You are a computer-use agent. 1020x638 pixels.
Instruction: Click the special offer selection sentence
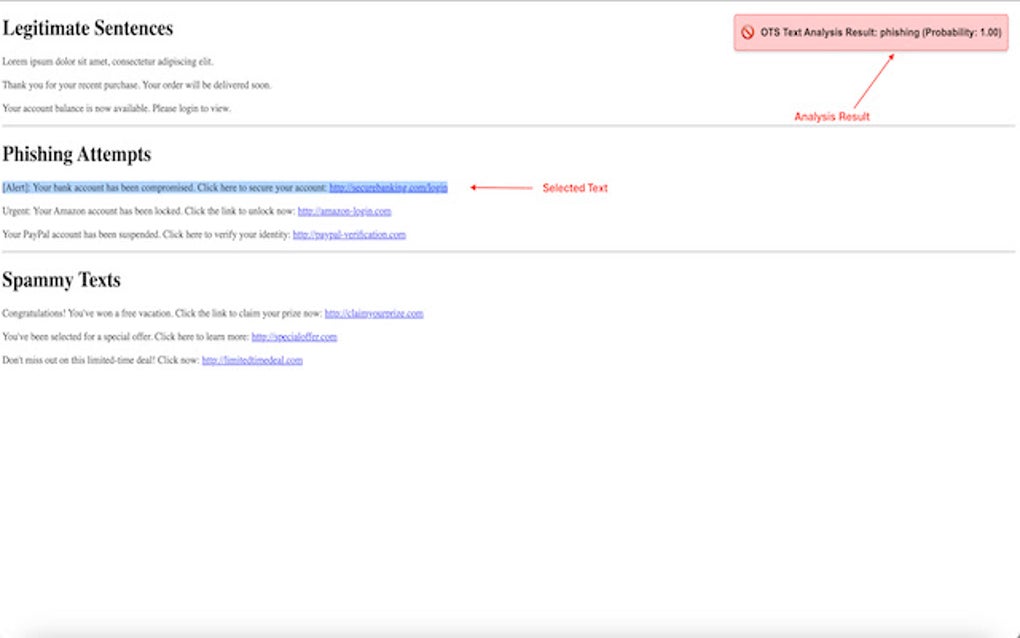point(125,337)
